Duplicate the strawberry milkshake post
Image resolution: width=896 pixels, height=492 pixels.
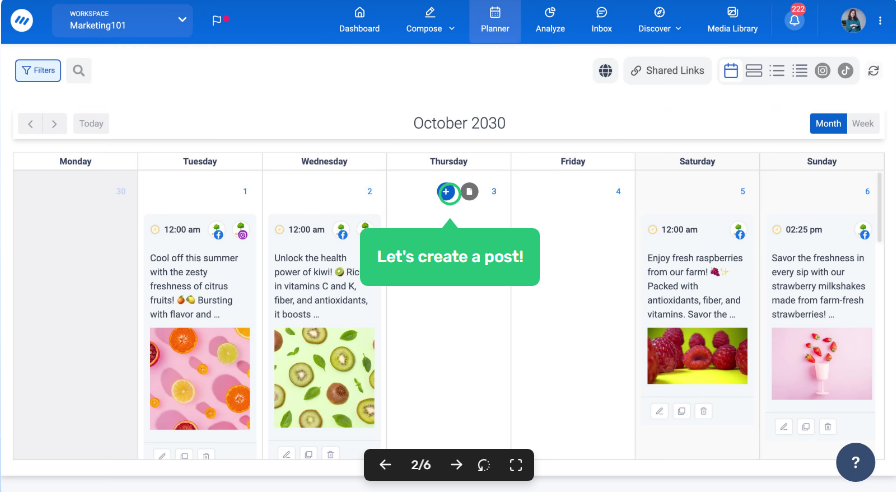[x=806, y=426]
